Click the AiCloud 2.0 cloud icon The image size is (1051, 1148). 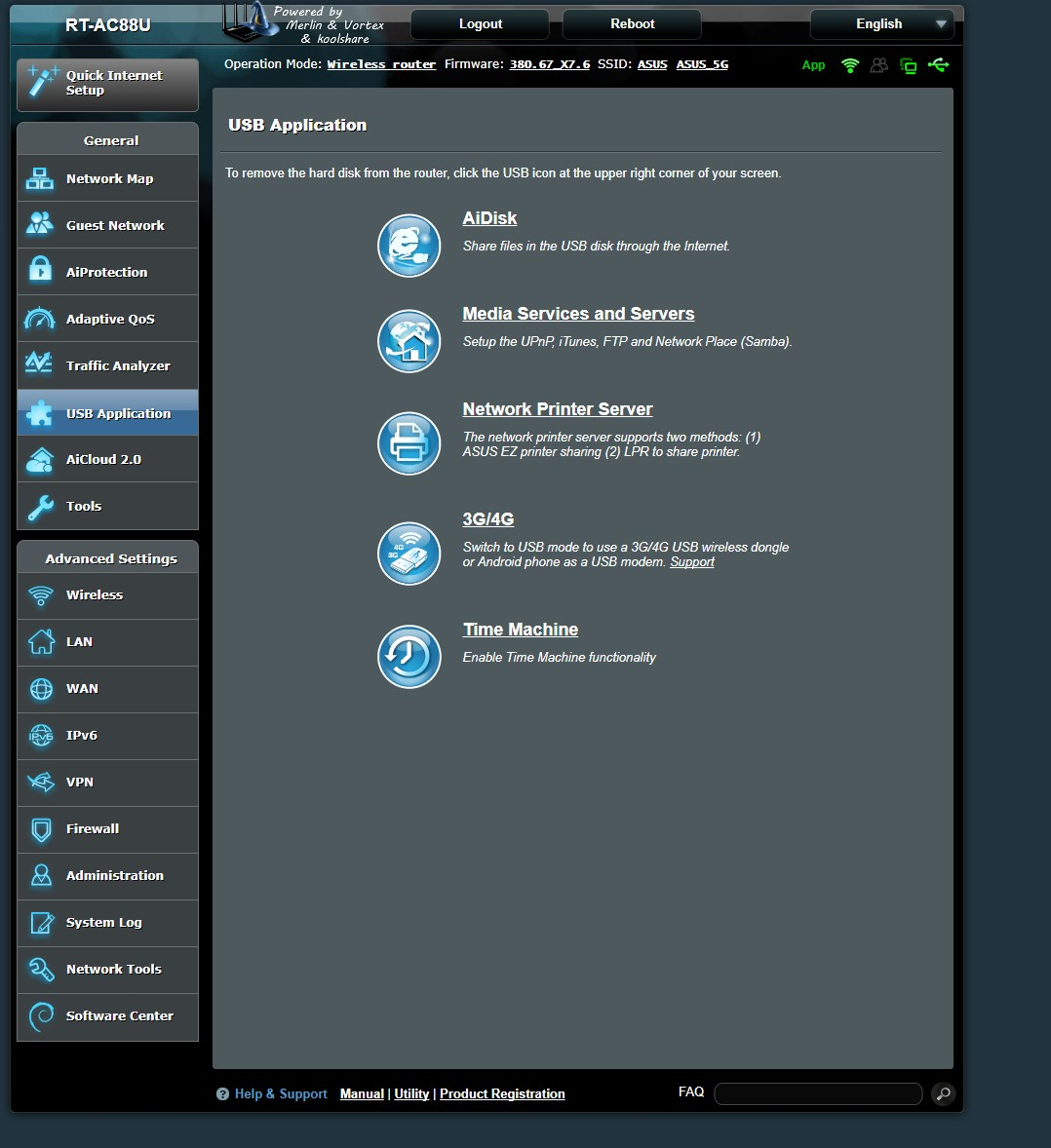[40, 461]
